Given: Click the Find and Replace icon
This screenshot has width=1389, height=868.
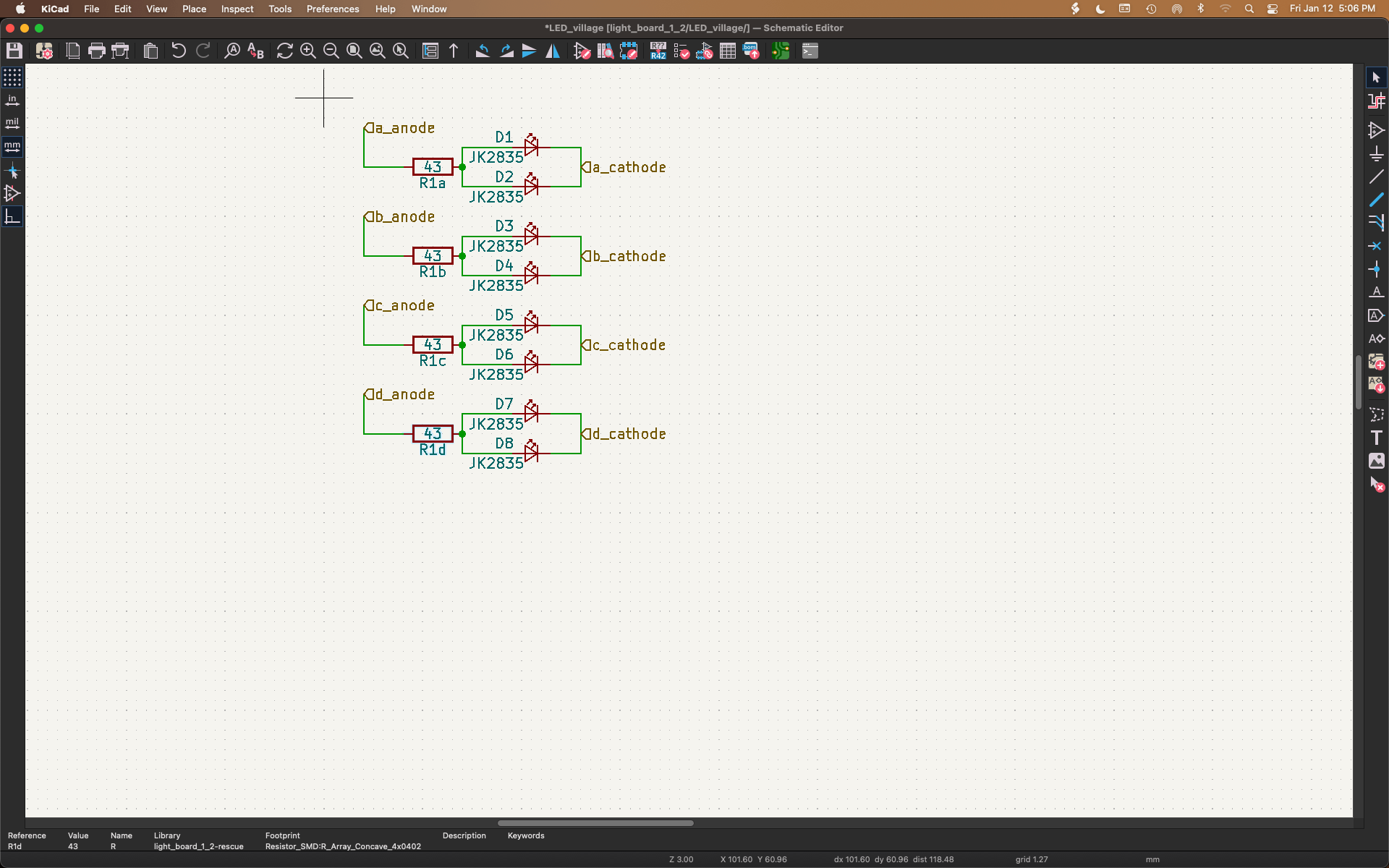Looking at the screenshot, I should click(255, 51).
